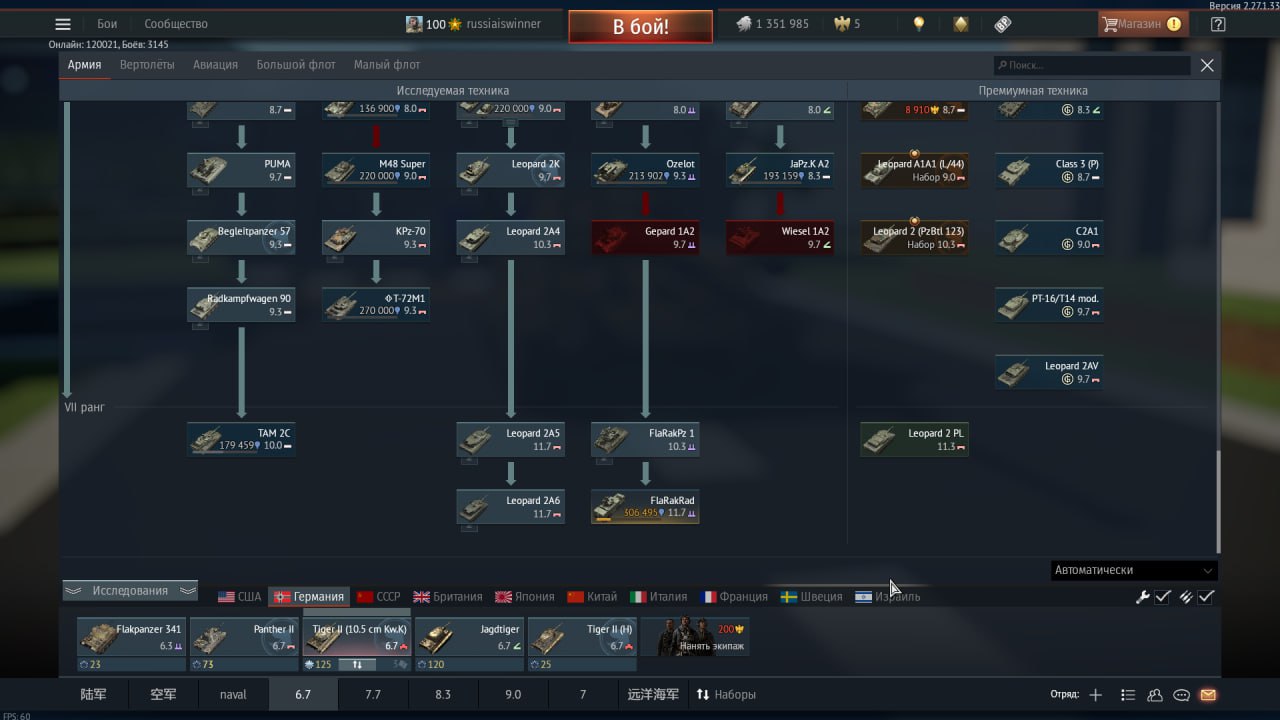Click the Silver Lions currency icon
Screen dimensions: 1280x720
(x=744, y=24)
